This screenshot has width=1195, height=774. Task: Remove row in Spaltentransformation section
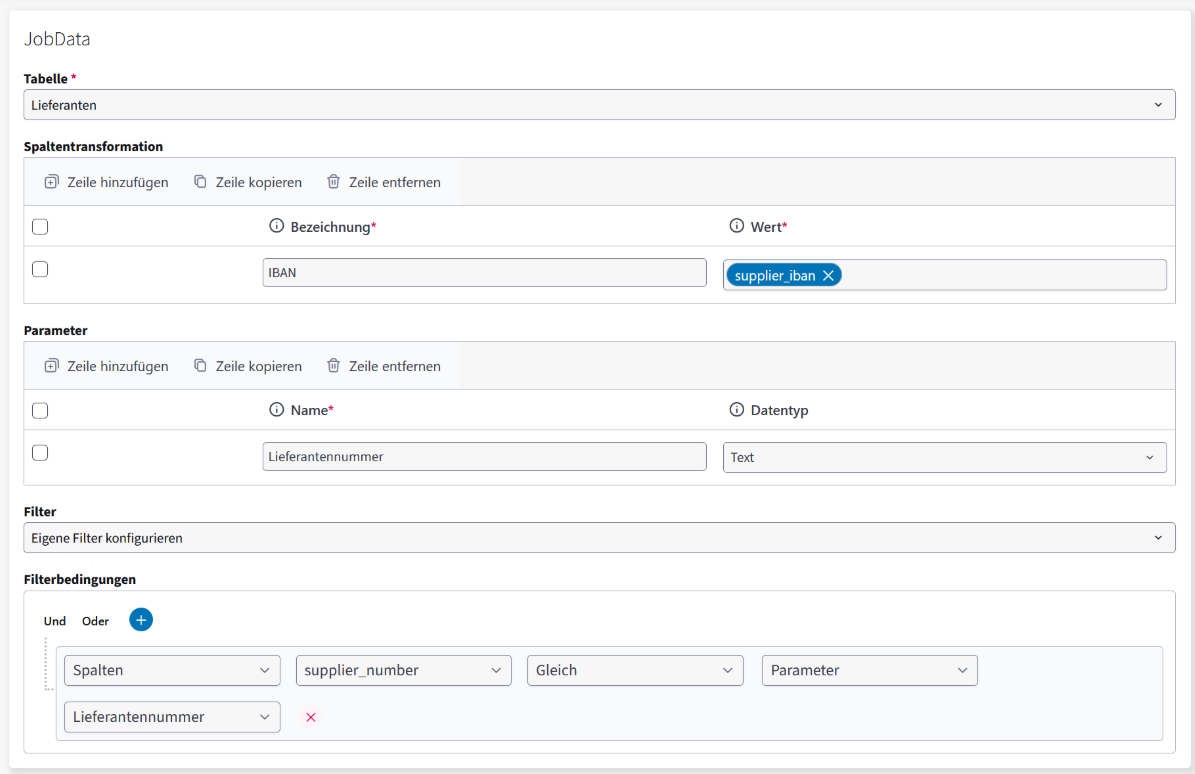(x=383, y=182)
